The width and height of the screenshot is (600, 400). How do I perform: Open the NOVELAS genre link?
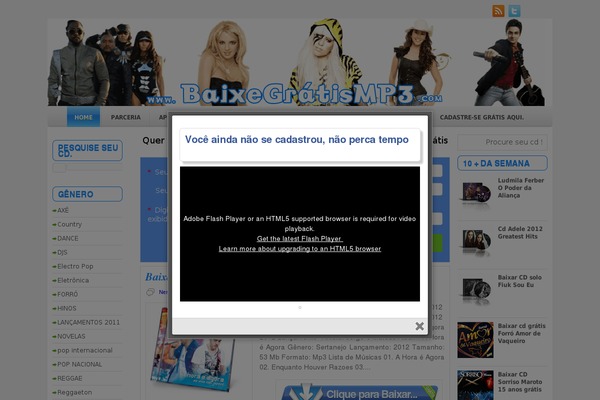click(x=71, y=336)
